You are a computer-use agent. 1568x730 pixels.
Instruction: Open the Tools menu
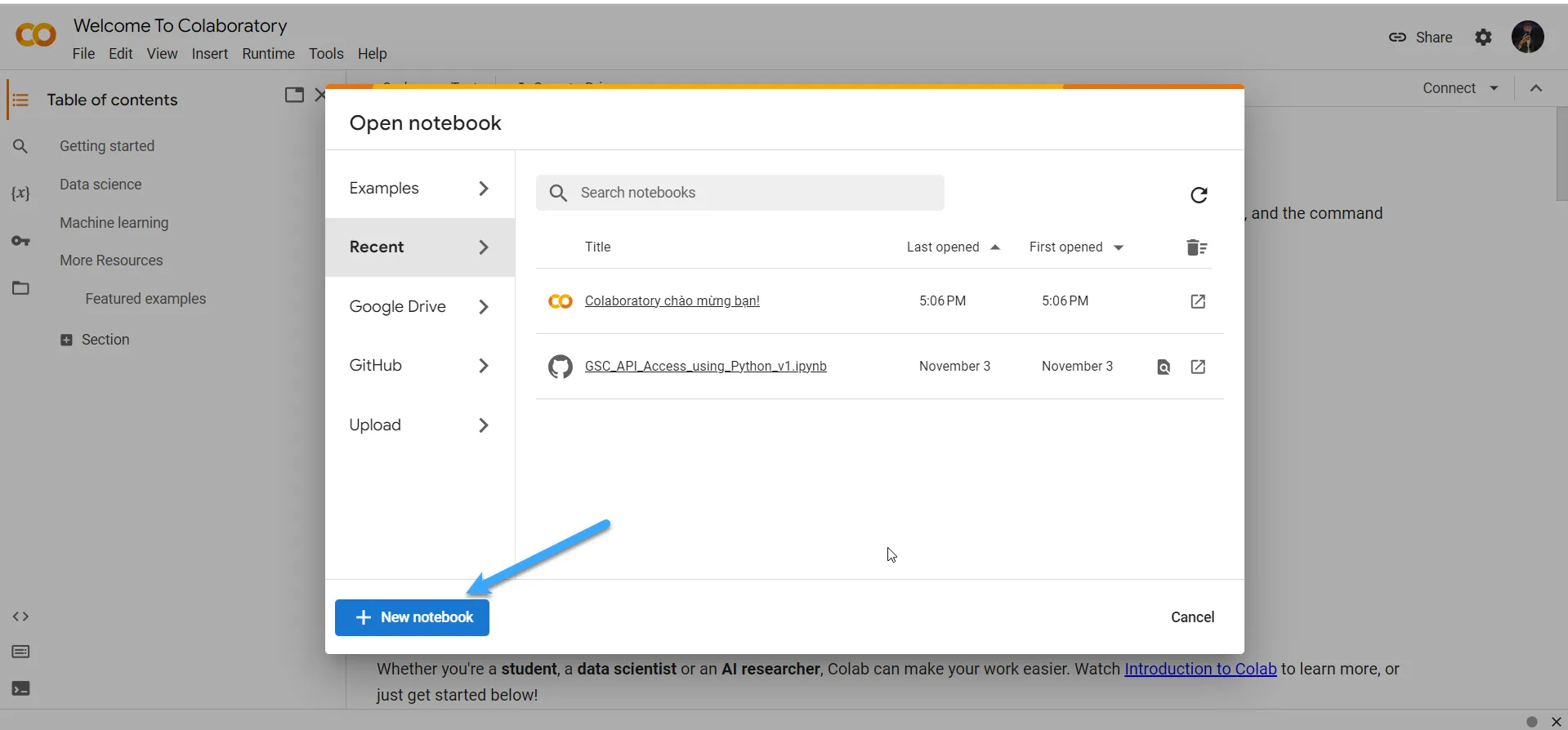[326, 54]
